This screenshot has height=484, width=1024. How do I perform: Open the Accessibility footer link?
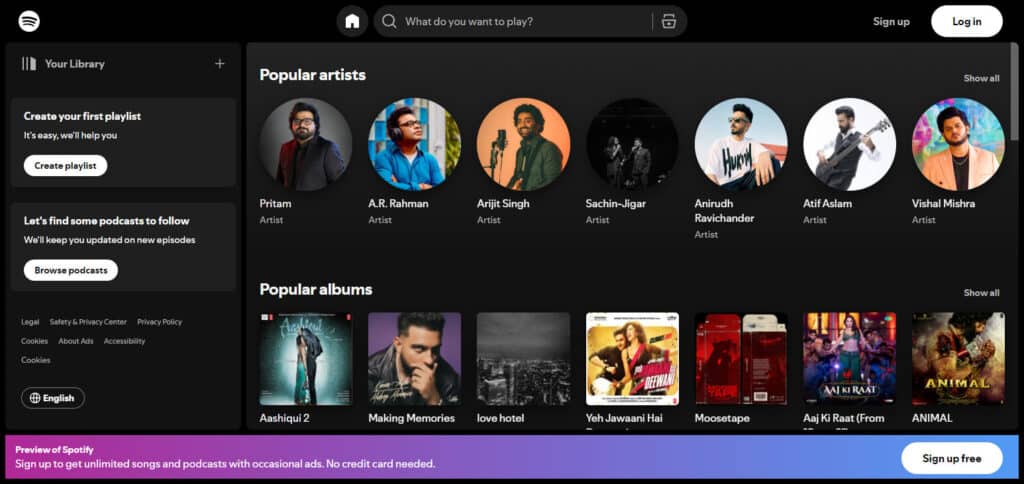pyautogui.click(x=124, y=341)
